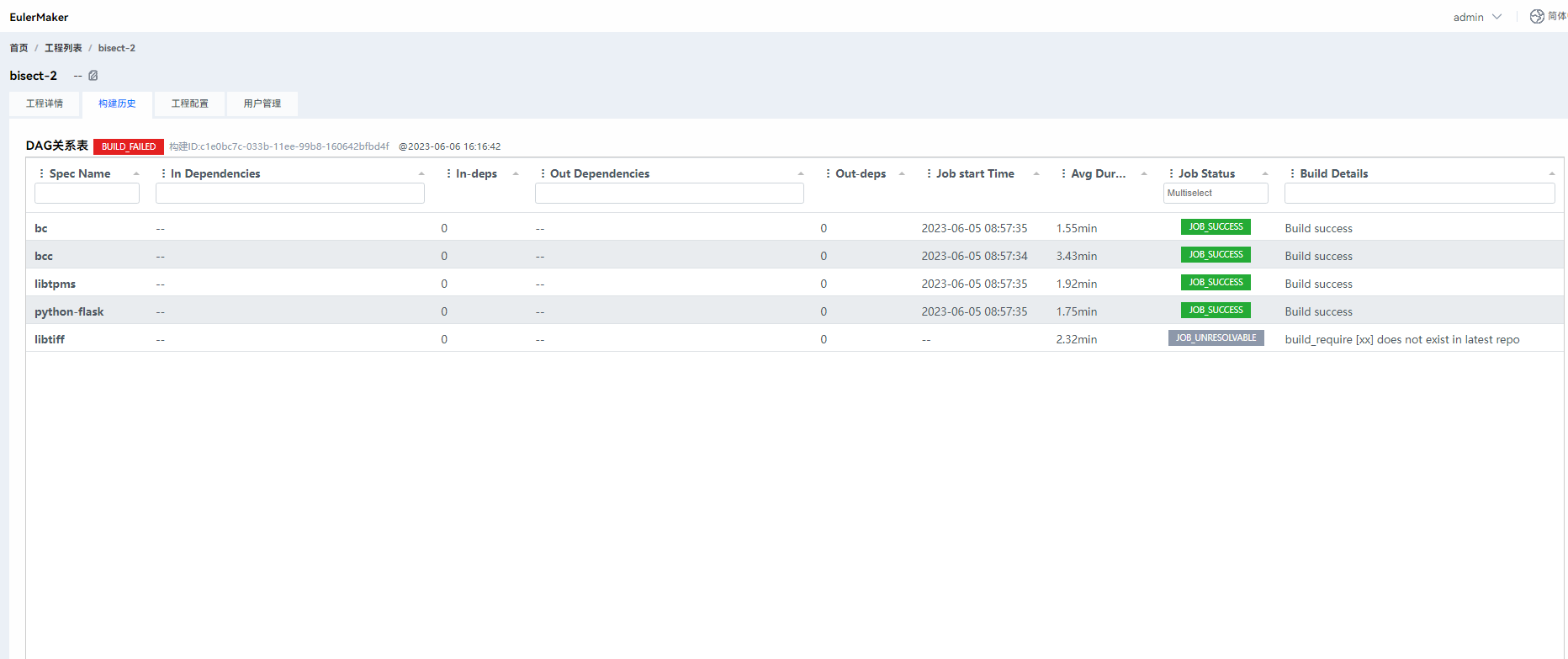The width and height of the screenshot is (1568, 659).
Task: Go to 工程列表 breadcrumb link
Action: pos(63,48)
